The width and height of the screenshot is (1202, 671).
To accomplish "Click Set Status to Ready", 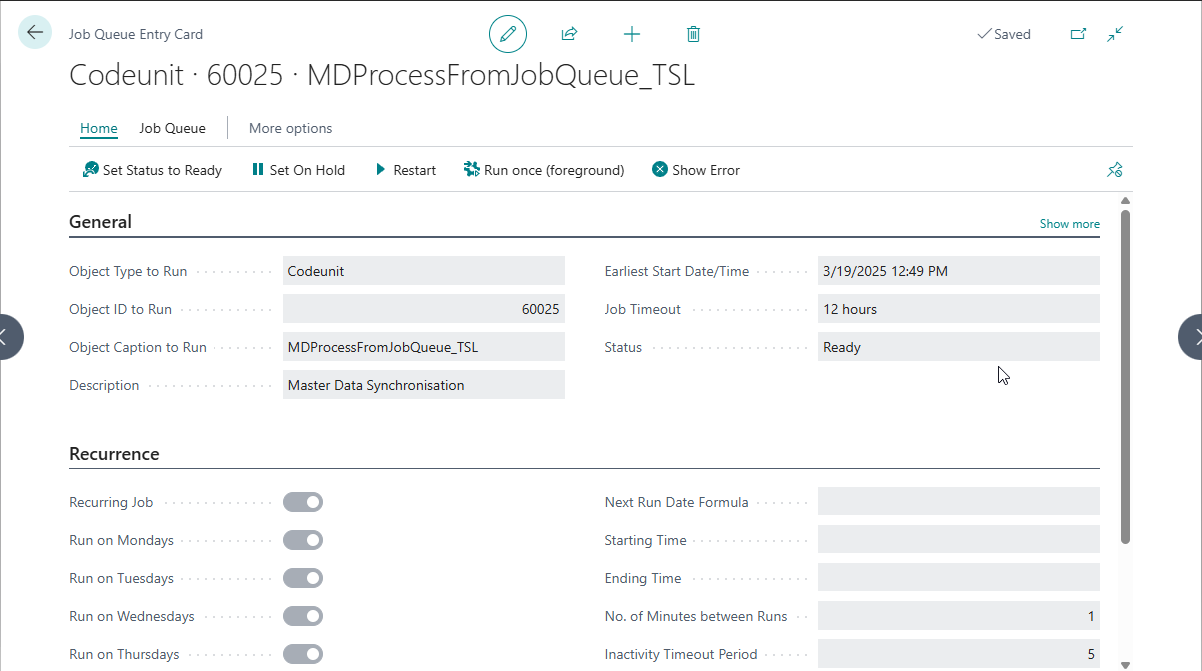I will (152, 170).
